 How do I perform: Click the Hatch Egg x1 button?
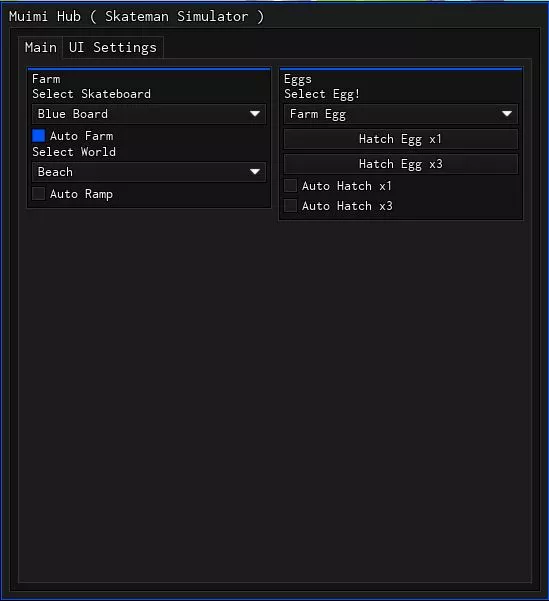point(401,139)
